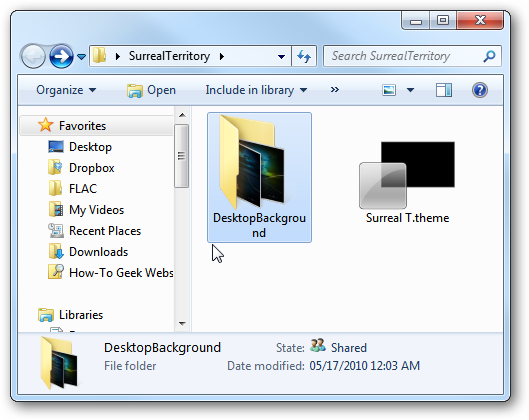Go forward with the blue Forward arrow
The width and height of the screenshot is (529, 420).
point(61,56)
